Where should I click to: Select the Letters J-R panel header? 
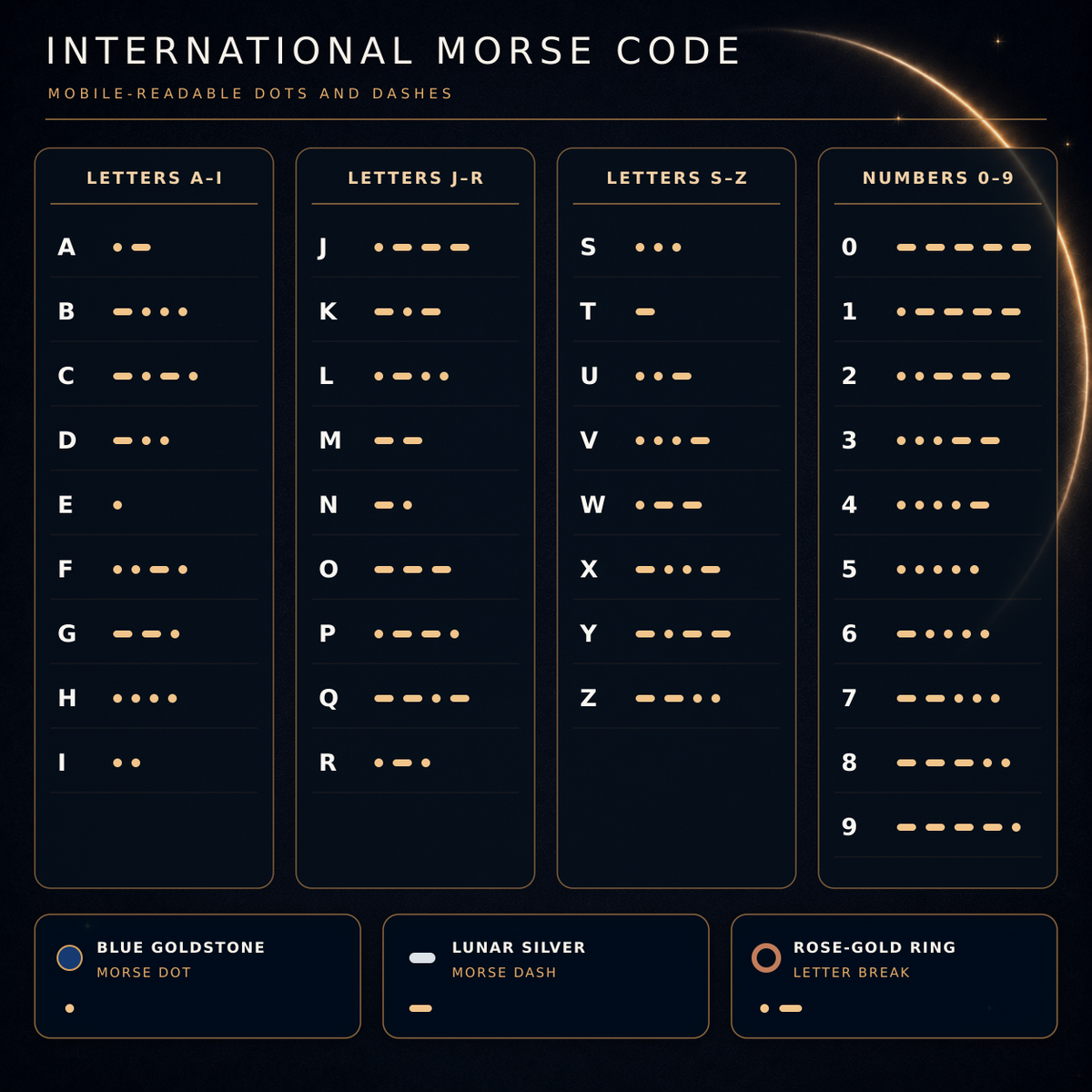coord(416,178)
